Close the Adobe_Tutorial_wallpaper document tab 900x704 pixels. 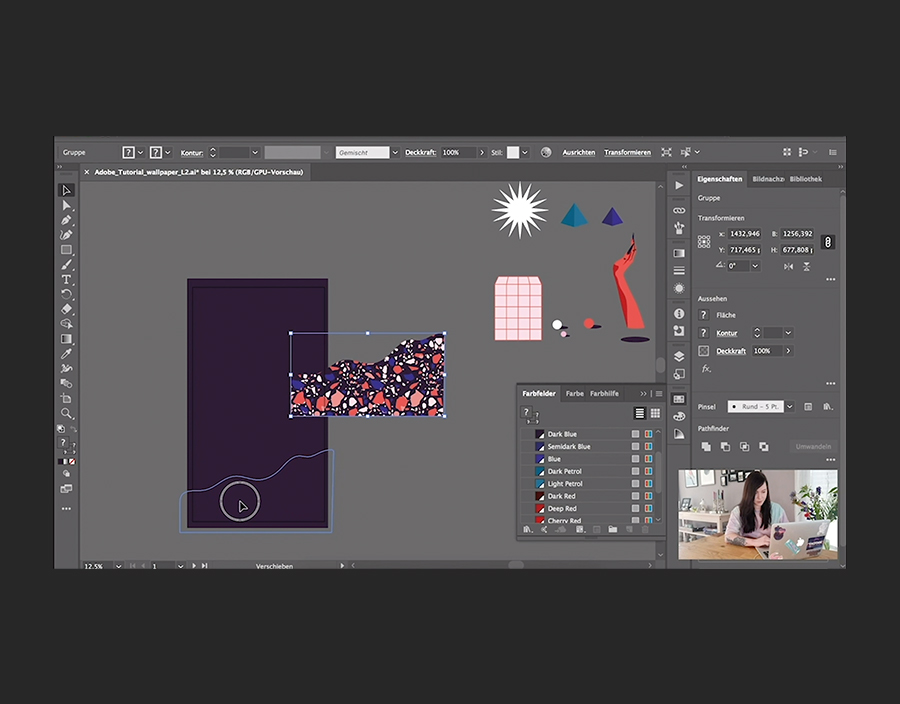pyautogui.click(x=87, y=172)
